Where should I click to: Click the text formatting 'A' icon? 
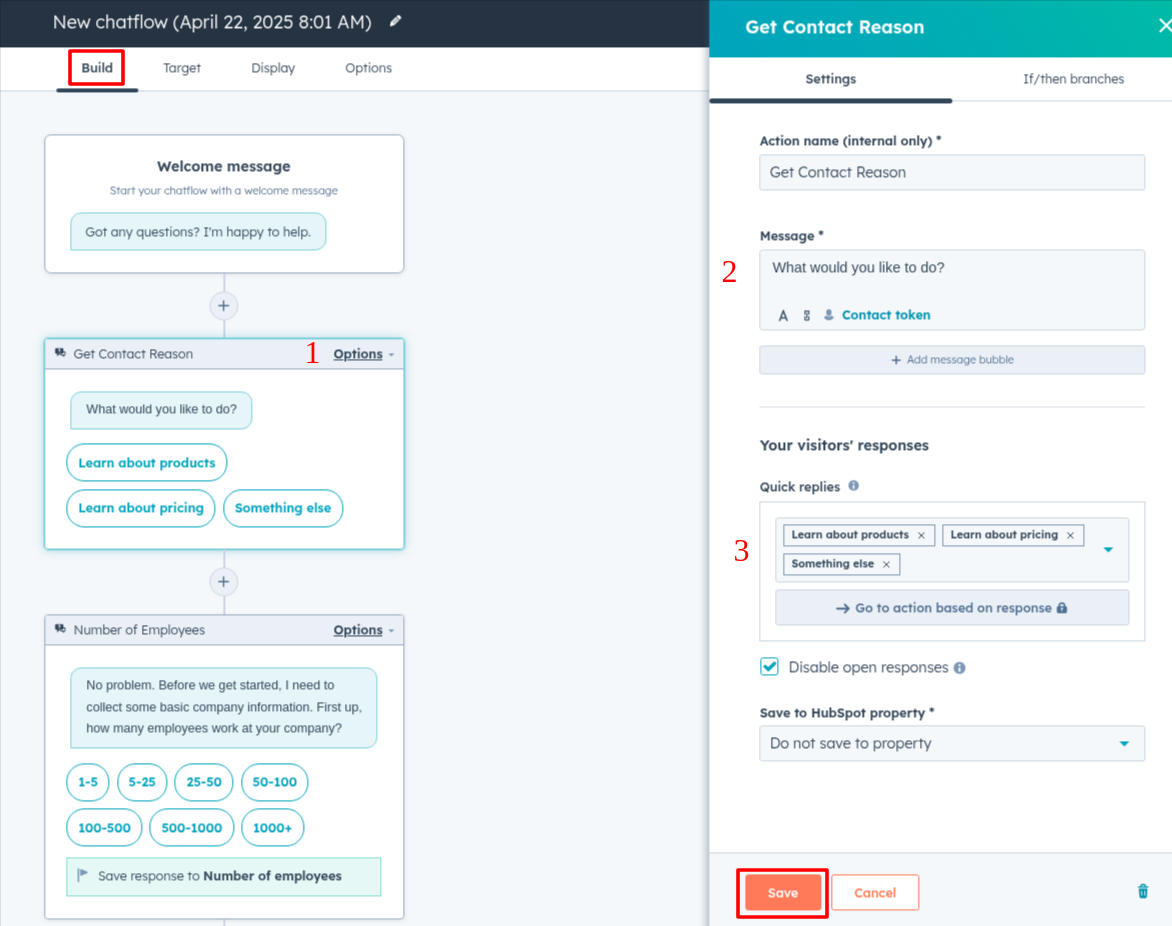[783, 315]
